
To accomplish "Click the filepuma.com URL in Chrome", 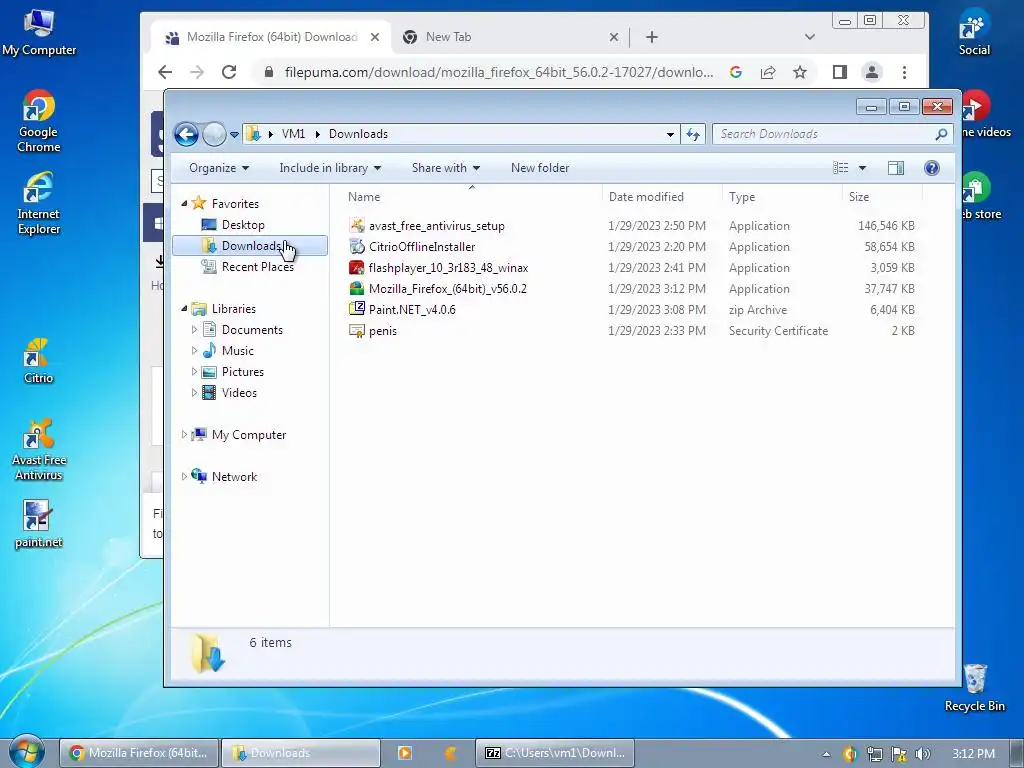I will click(x=499, y=72).
